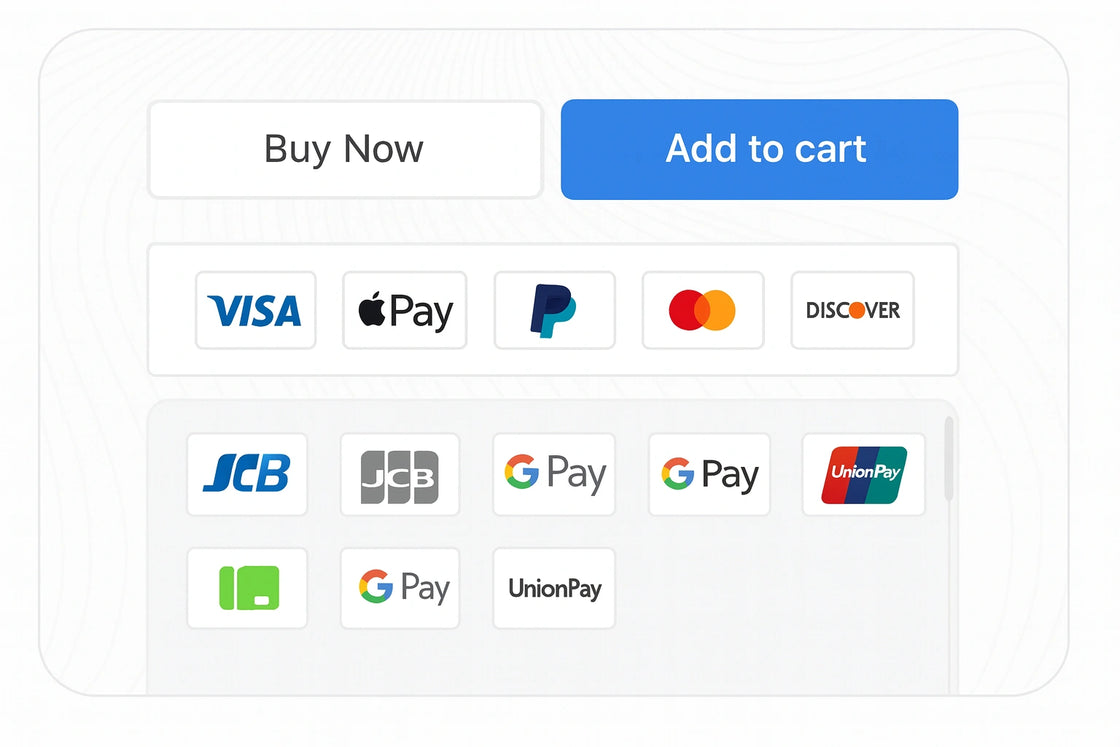The image size is (1120, 747).
Task: Click the scrollbar track below the thumb
Action: [x=948, y=600]
